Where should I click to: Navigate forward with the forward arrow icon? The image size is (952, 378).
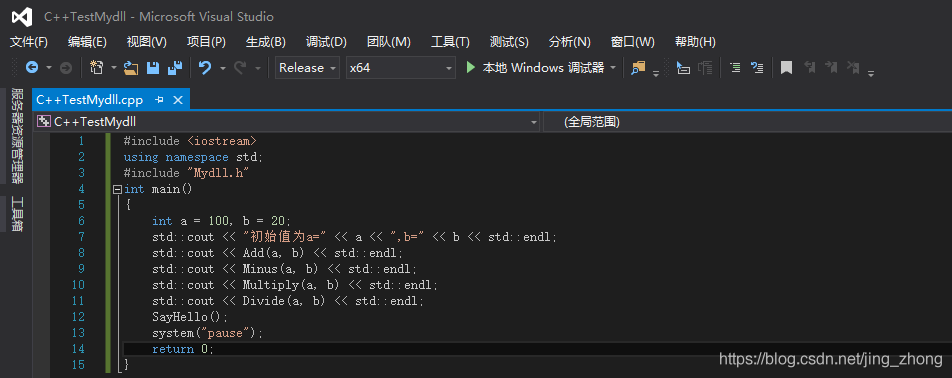point(66,68)
